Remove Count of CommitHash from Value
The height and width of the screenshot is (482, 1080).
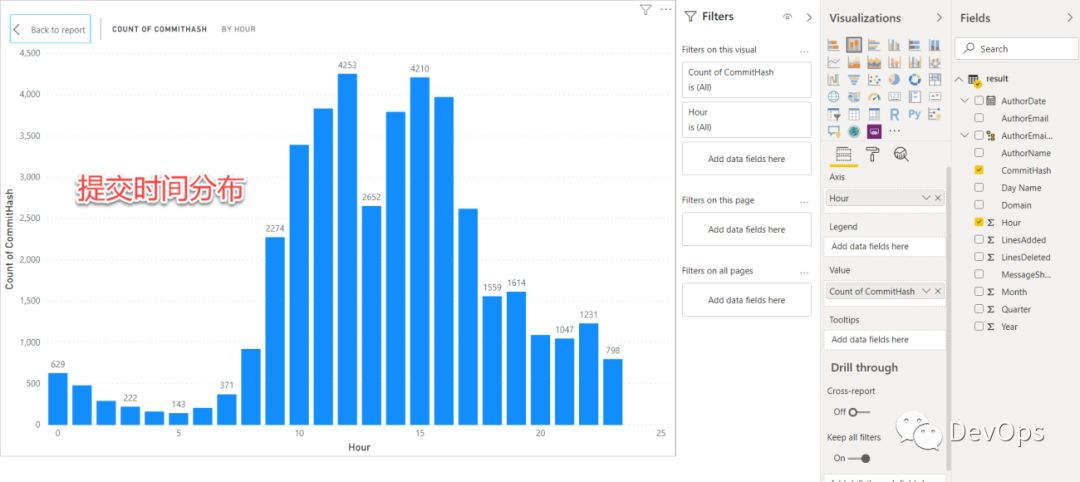pos(937,291)
